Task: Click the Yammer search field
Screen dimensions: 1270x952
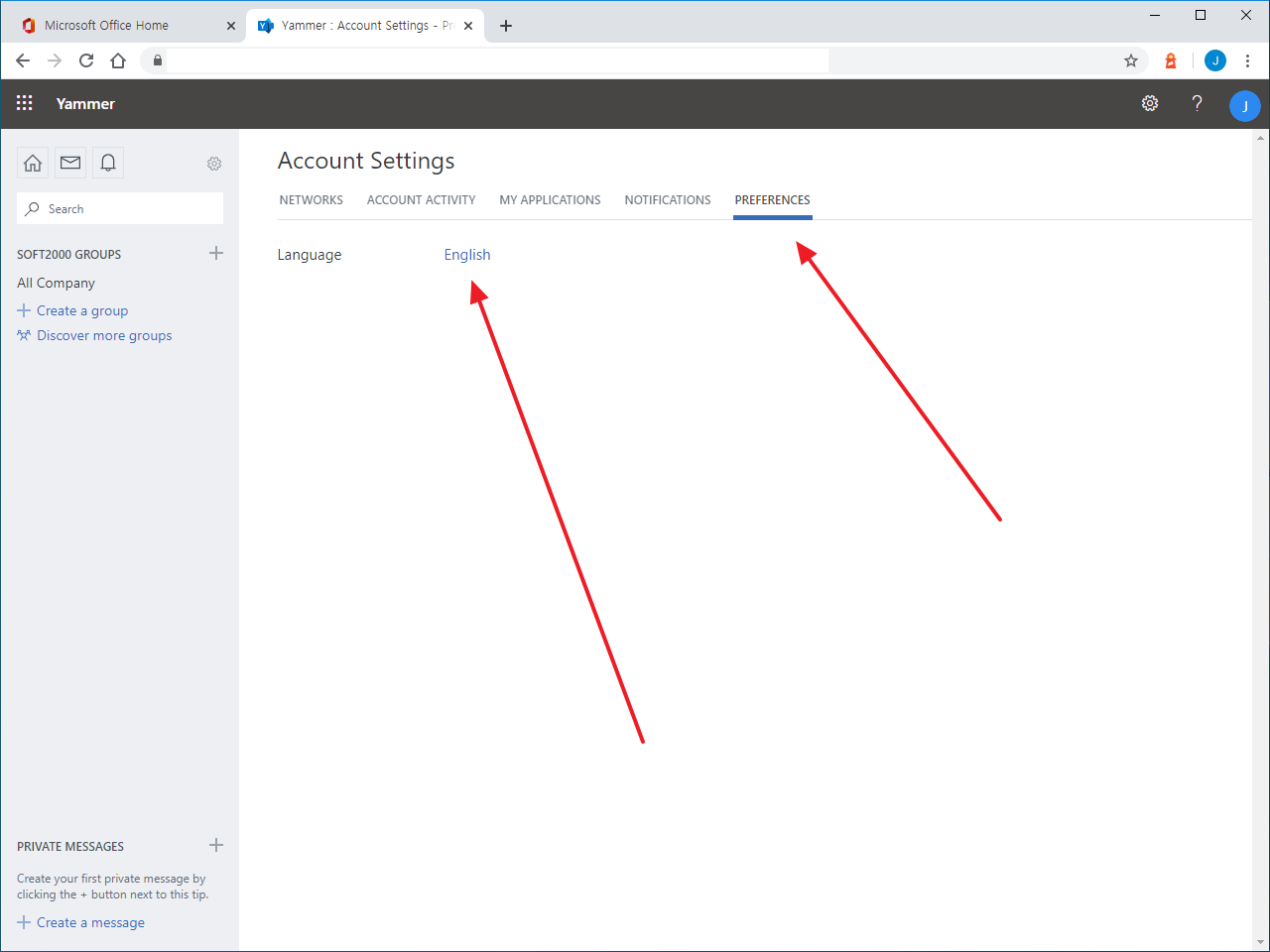Action: click(120, 208)
